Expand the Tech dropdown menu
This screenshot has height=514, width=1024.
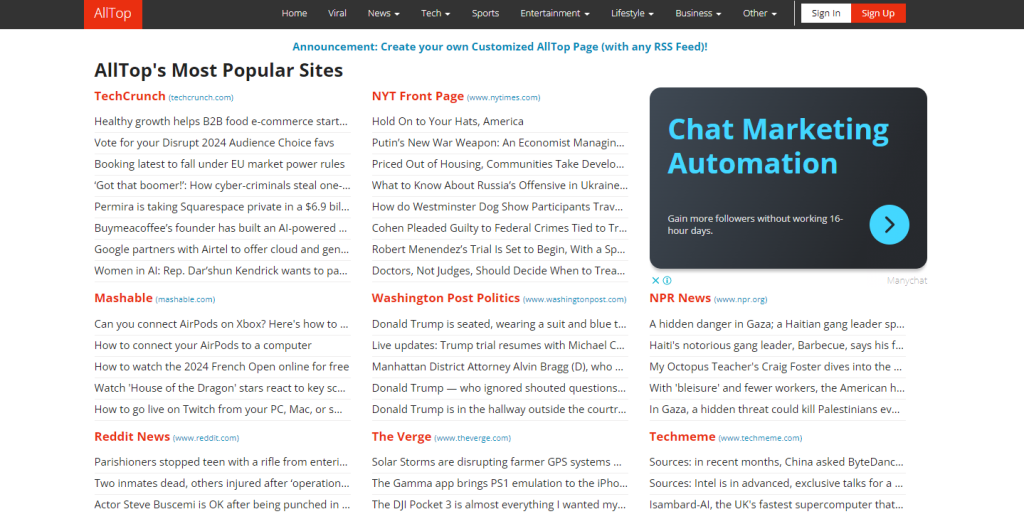(x=436, y=13)
